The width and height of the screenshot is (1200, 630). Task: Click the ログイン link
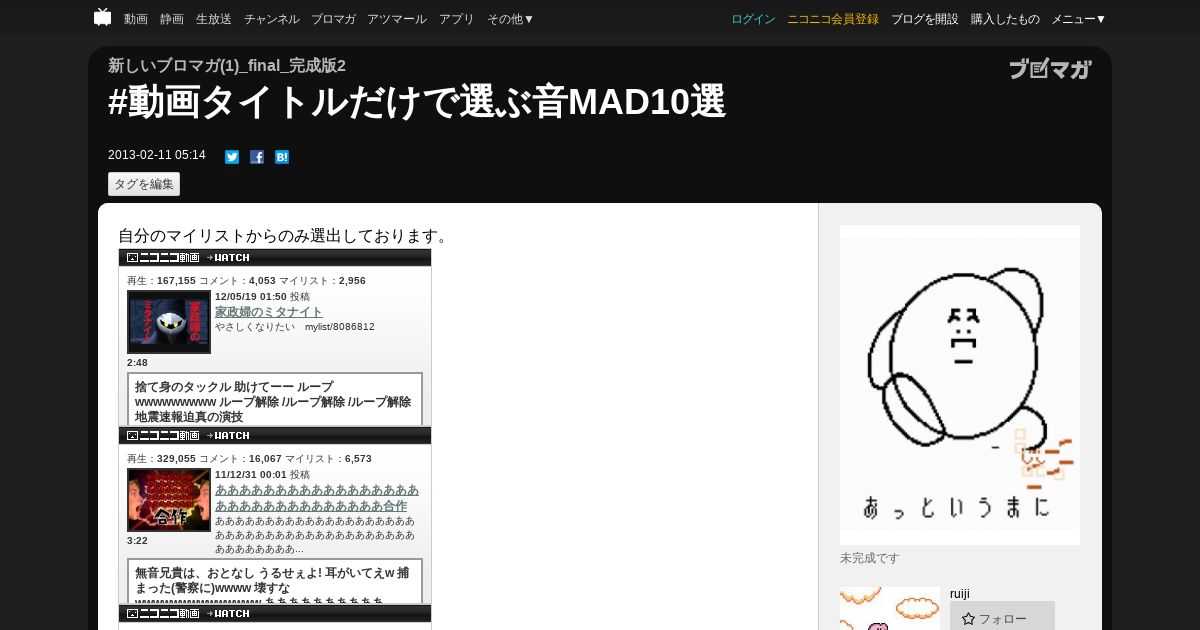753,19
